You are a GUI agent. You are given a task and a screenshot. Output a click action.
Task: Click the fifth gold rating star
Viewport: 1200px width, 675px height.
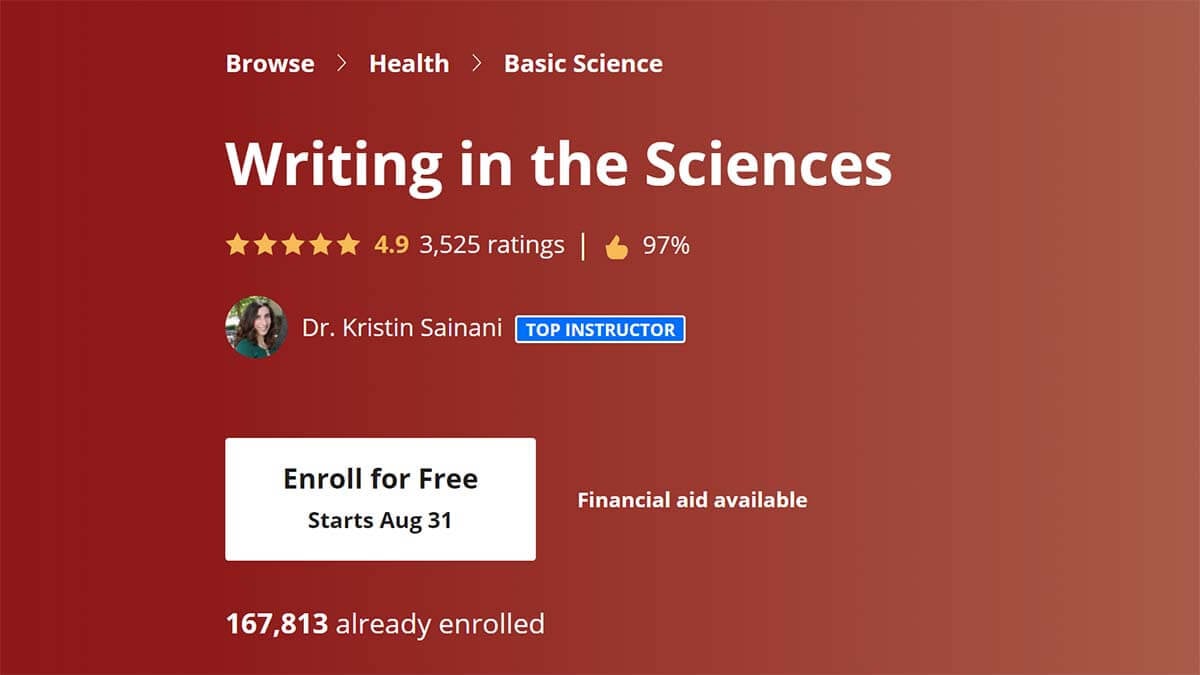tap(348, 245)
